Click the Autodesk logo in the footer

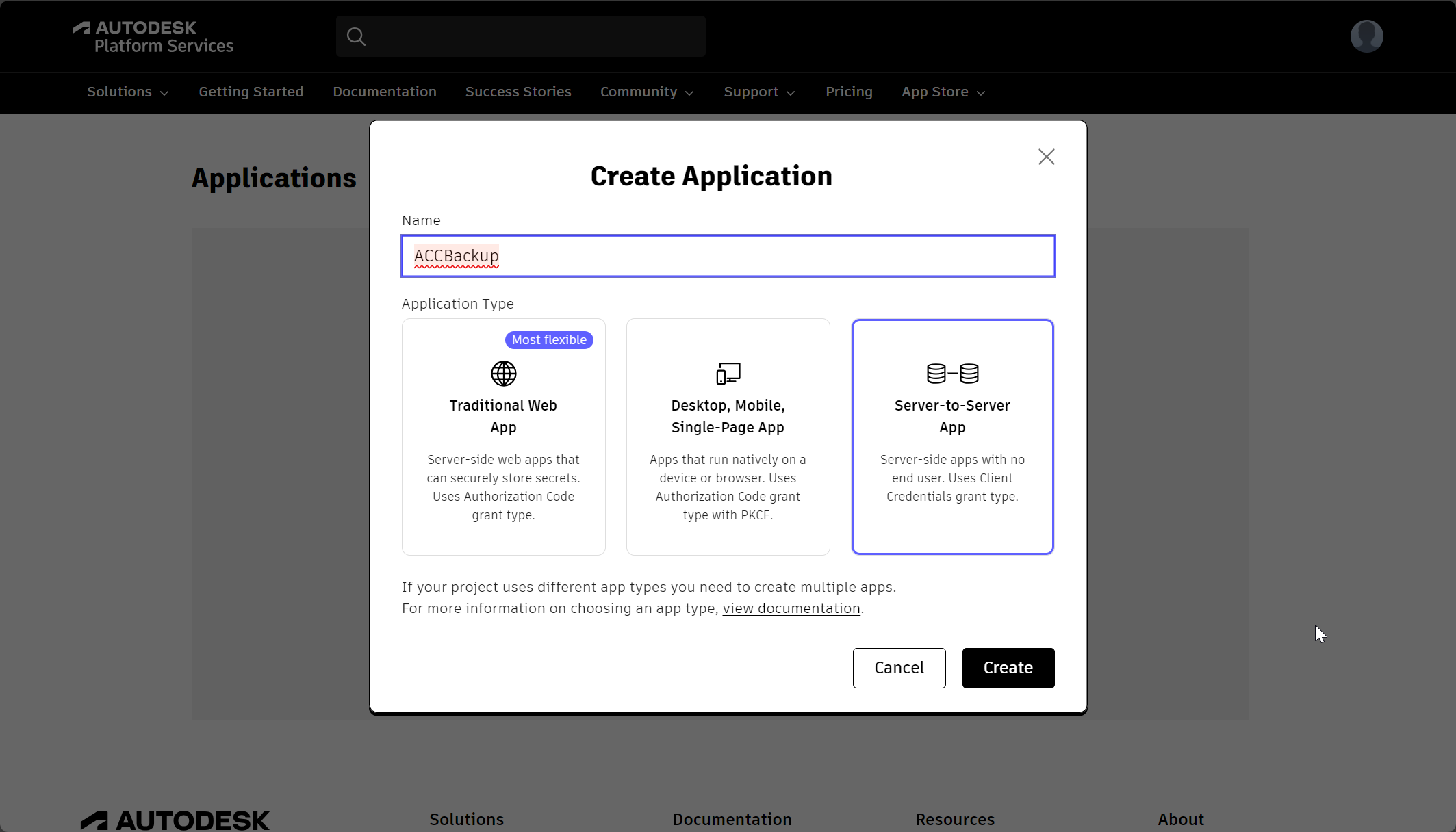[175, 820]
